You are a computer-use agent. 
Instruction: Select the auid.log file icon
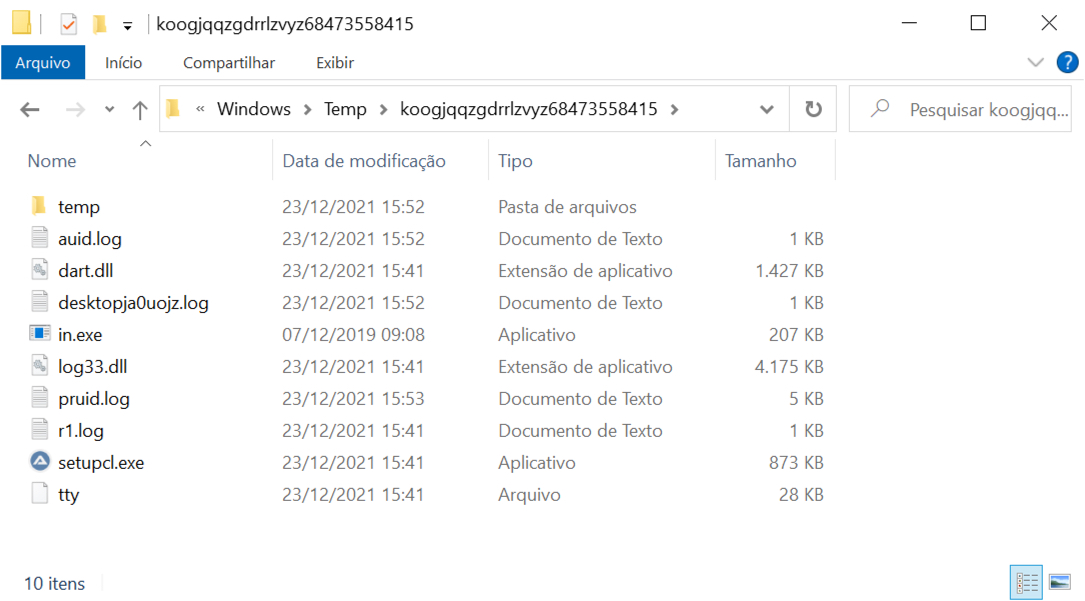[x=39, y=238]
